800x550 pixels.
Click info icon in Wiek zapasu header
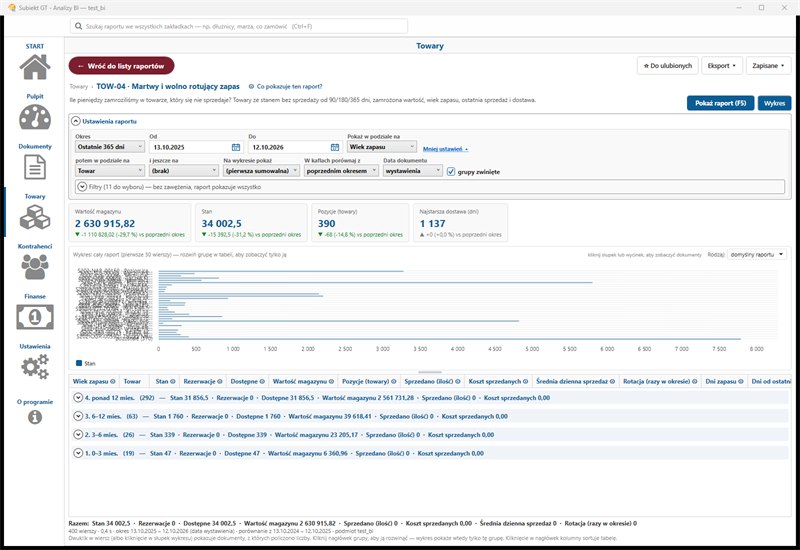113,381
